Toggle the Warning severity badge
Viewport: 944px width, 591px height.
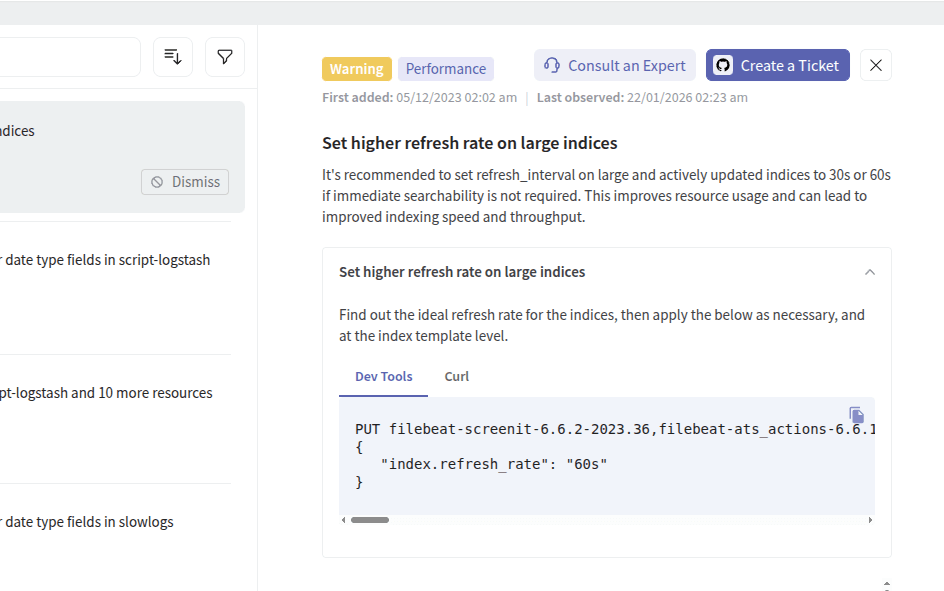(x=356, y=69)
